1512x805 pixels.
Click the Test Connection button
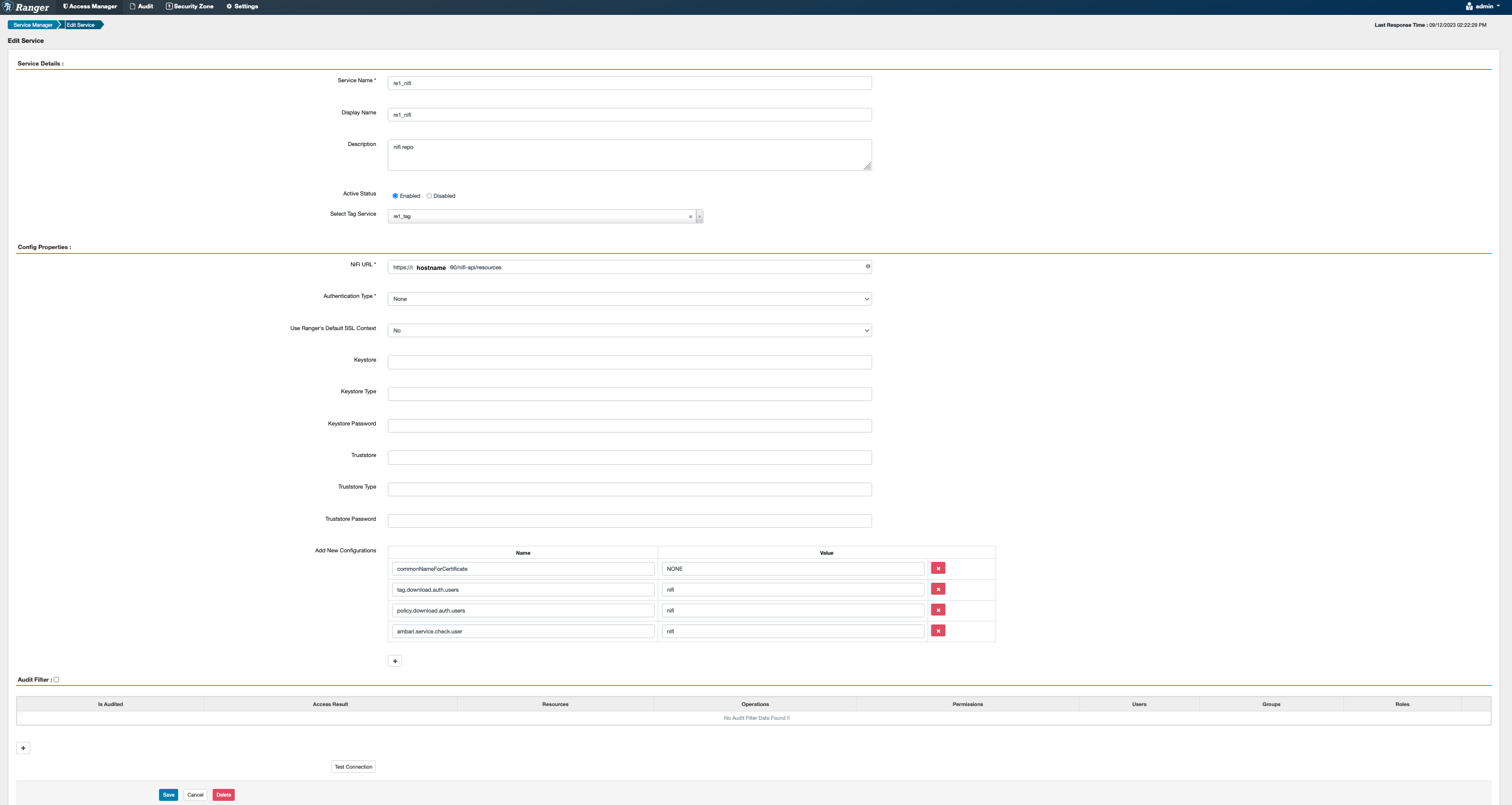[353, 767]
